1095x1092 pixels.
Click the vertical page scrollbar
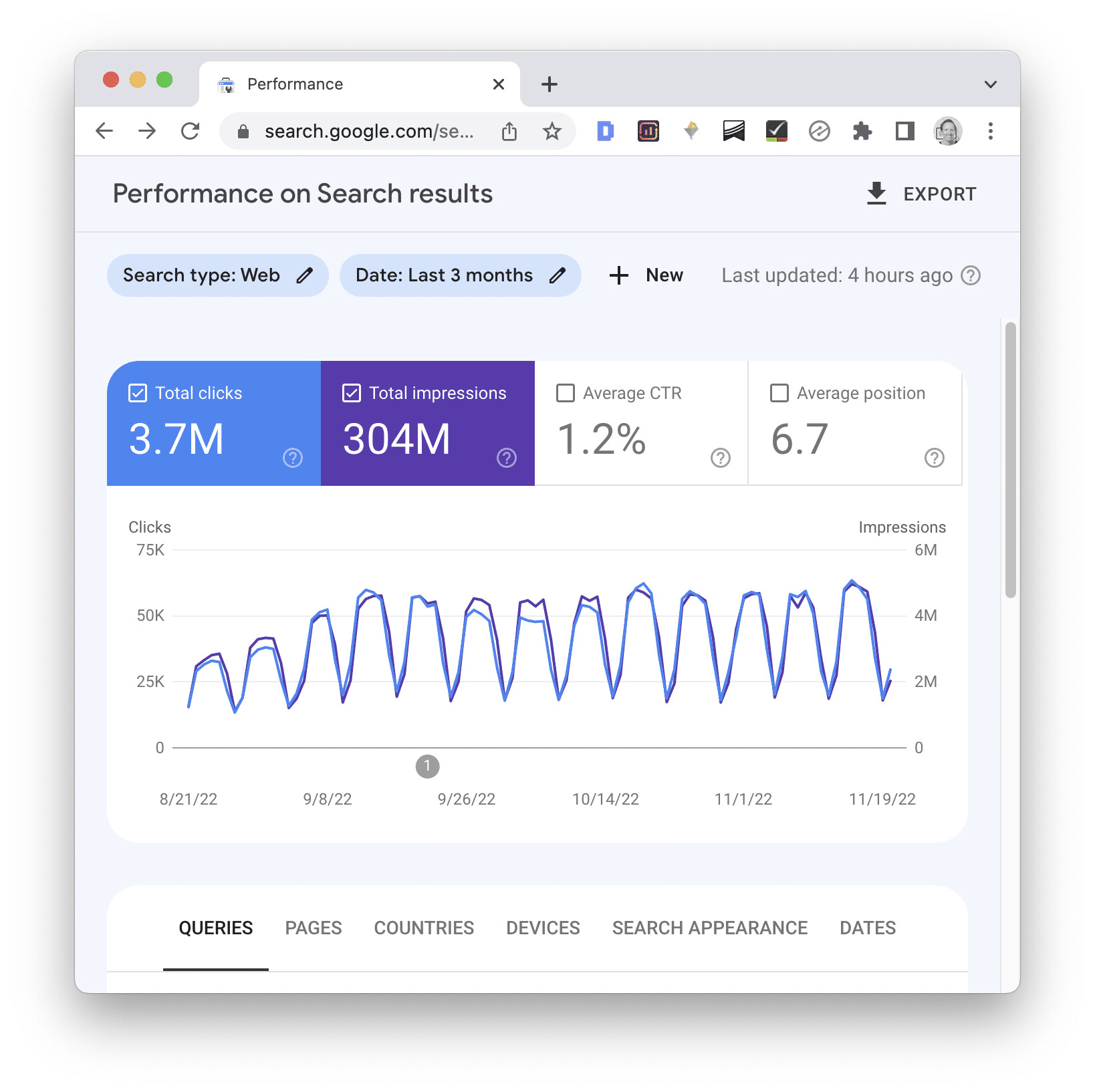point(1010,460)
